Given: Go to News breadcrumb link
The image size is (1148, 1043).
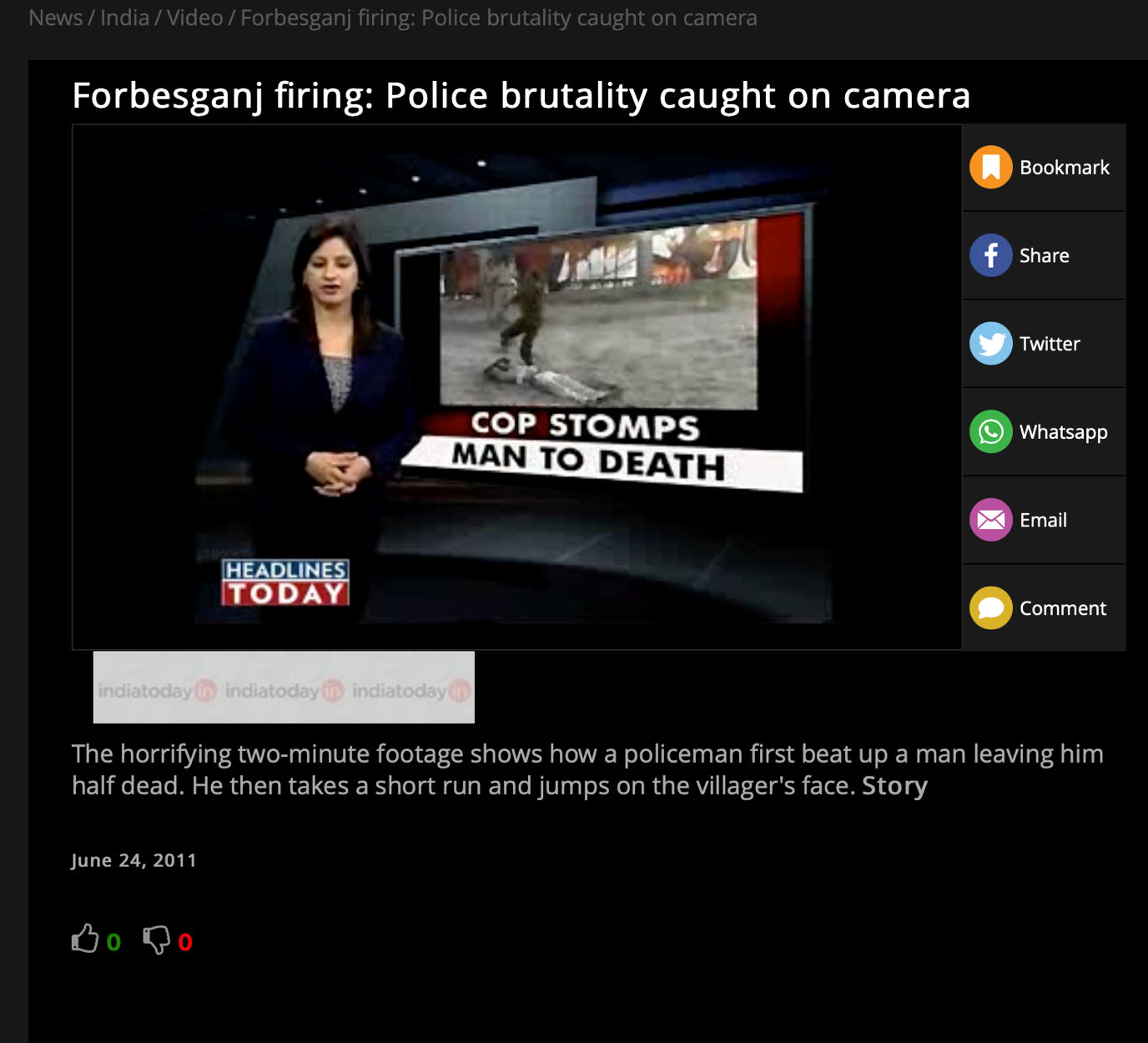Looking at the screenshot, I should pos(55,18).
